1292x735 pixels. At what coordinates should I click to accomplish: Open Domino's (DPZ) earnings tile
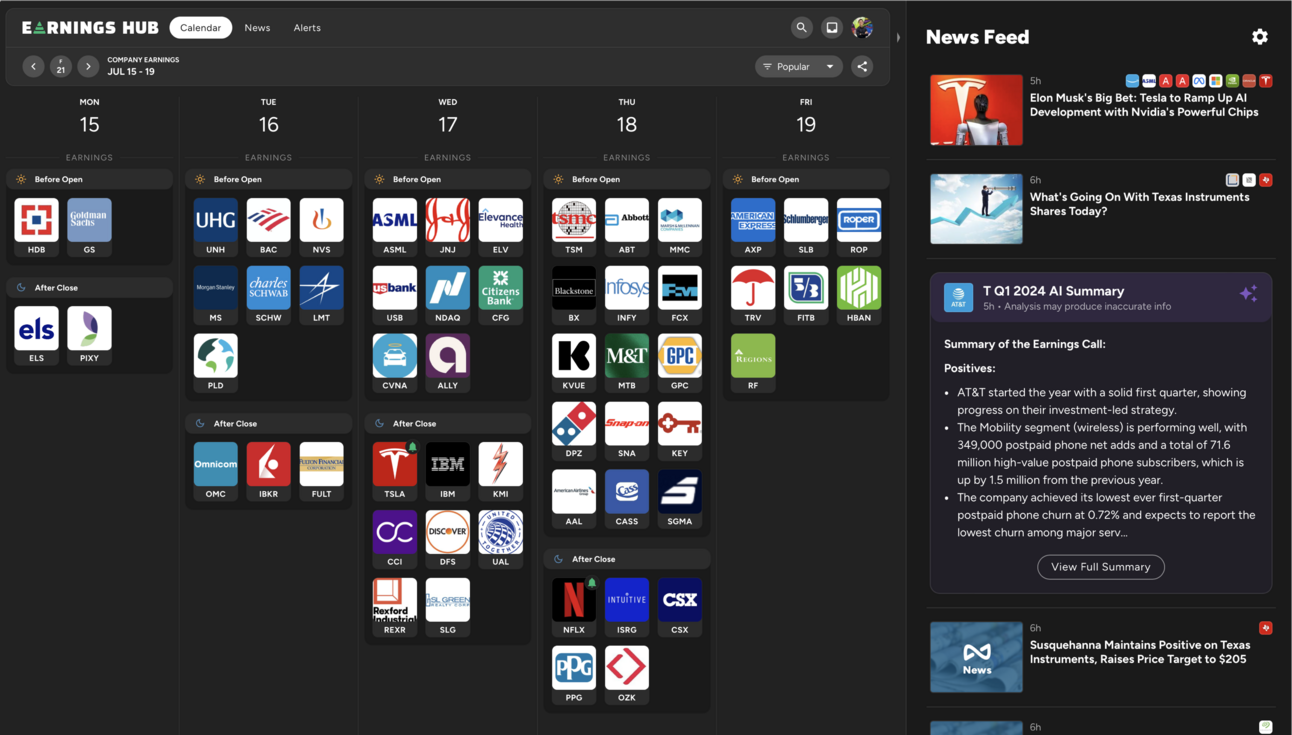[574, 424]
